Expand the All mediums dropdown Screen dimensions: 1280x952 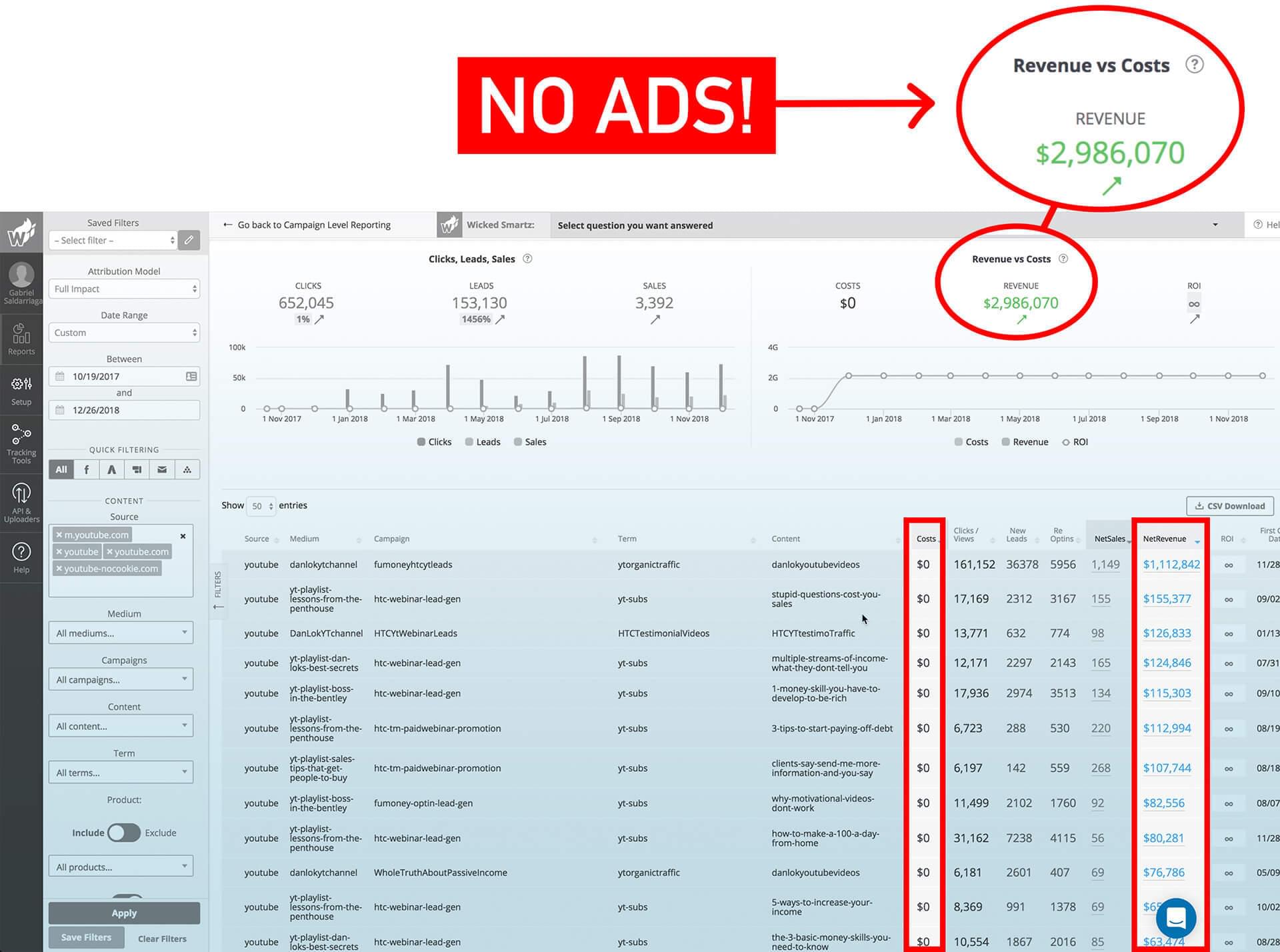[x=121, y=633]
